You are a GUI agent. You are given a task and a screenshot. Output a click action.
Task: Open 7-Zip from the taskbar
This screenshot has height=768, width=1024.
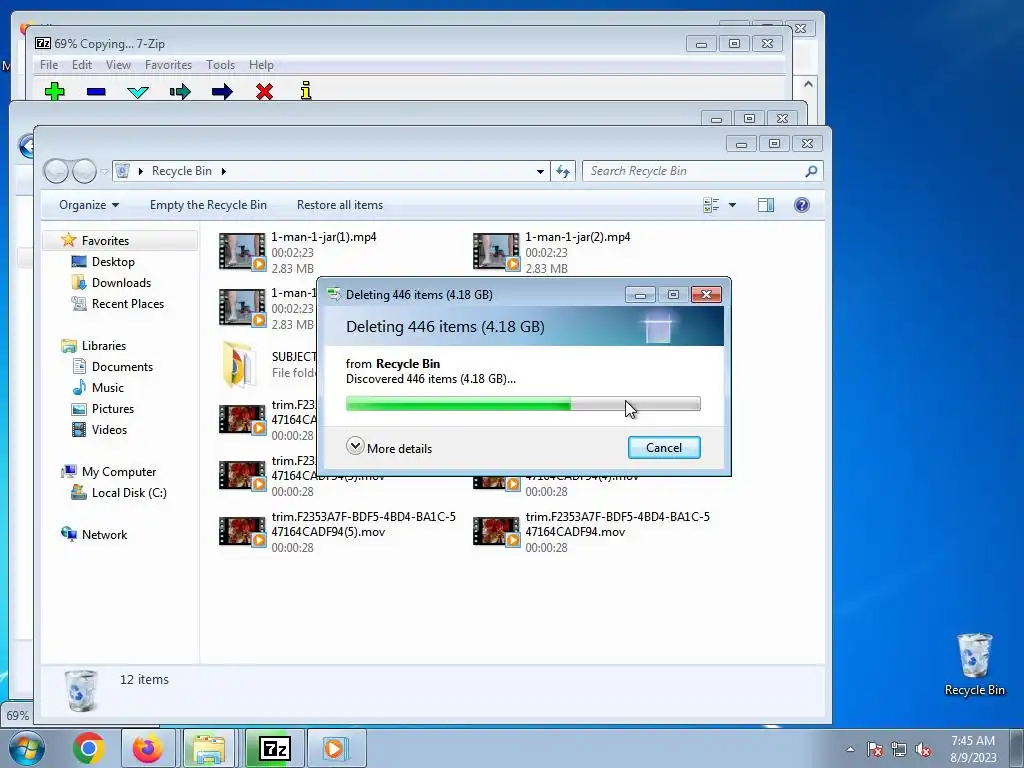274,748
